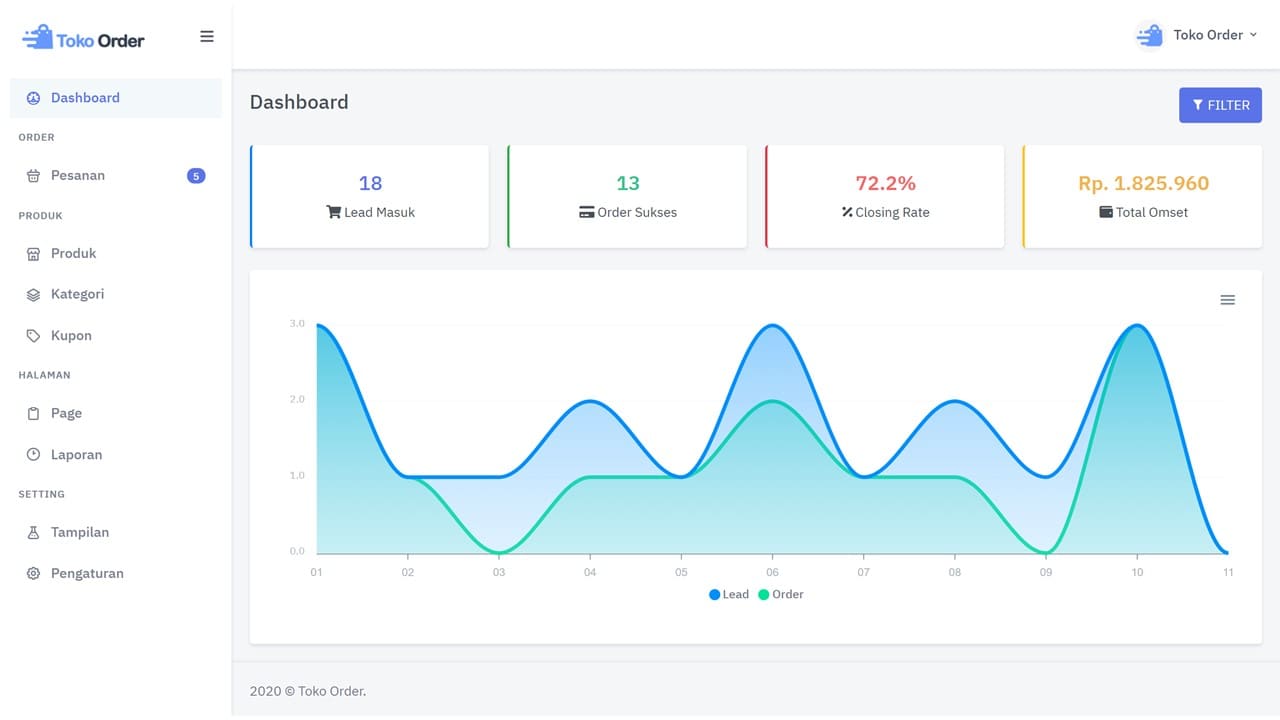Click the Laporan clock icon

[33, 455]
